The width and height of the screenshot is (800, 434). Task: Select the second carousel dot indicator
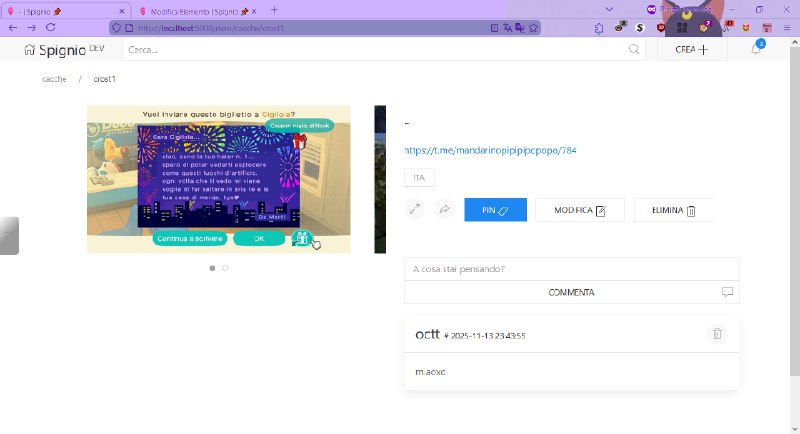225,268
